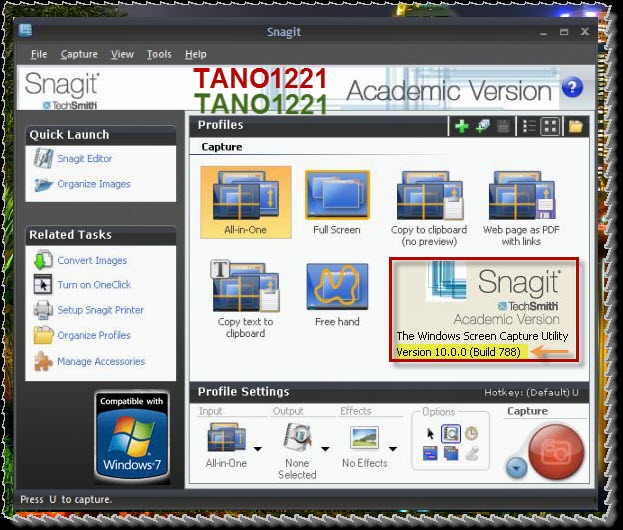623x530 pixels.
Task: Click the Organize Profiles folder icon
Action: (43, 335)
